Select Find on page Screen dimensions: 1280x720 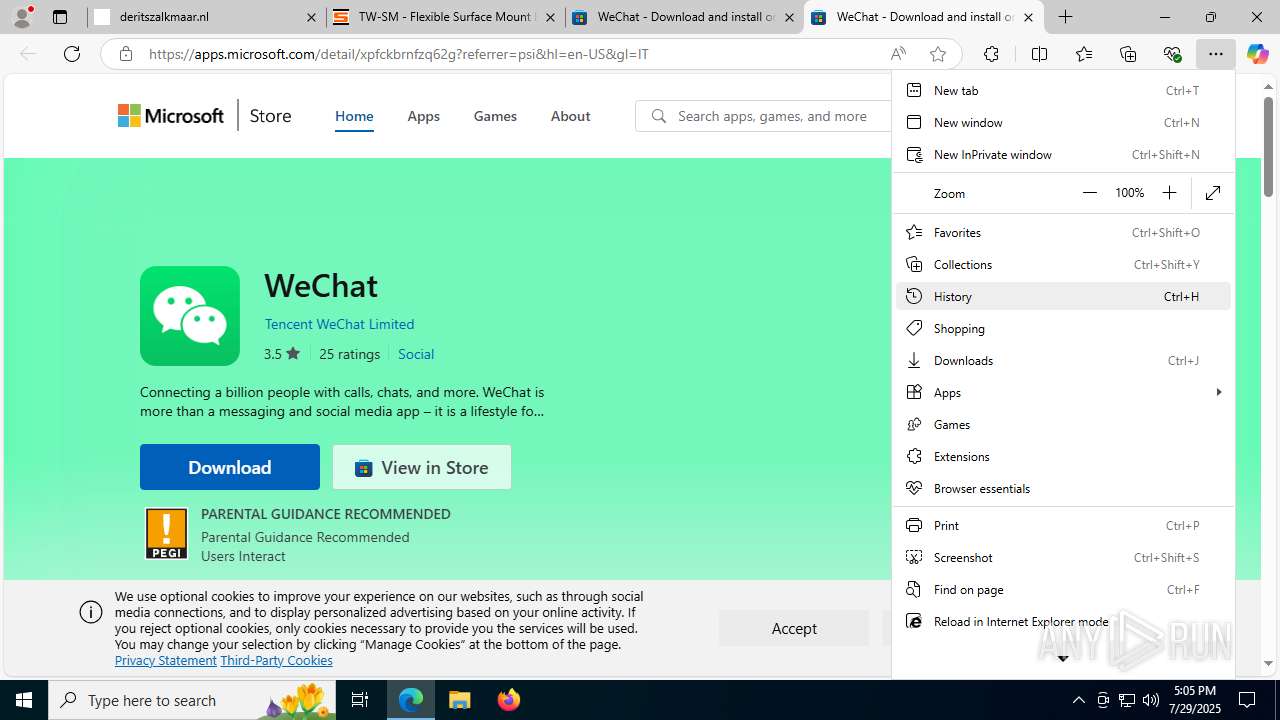coord(1063,589)
